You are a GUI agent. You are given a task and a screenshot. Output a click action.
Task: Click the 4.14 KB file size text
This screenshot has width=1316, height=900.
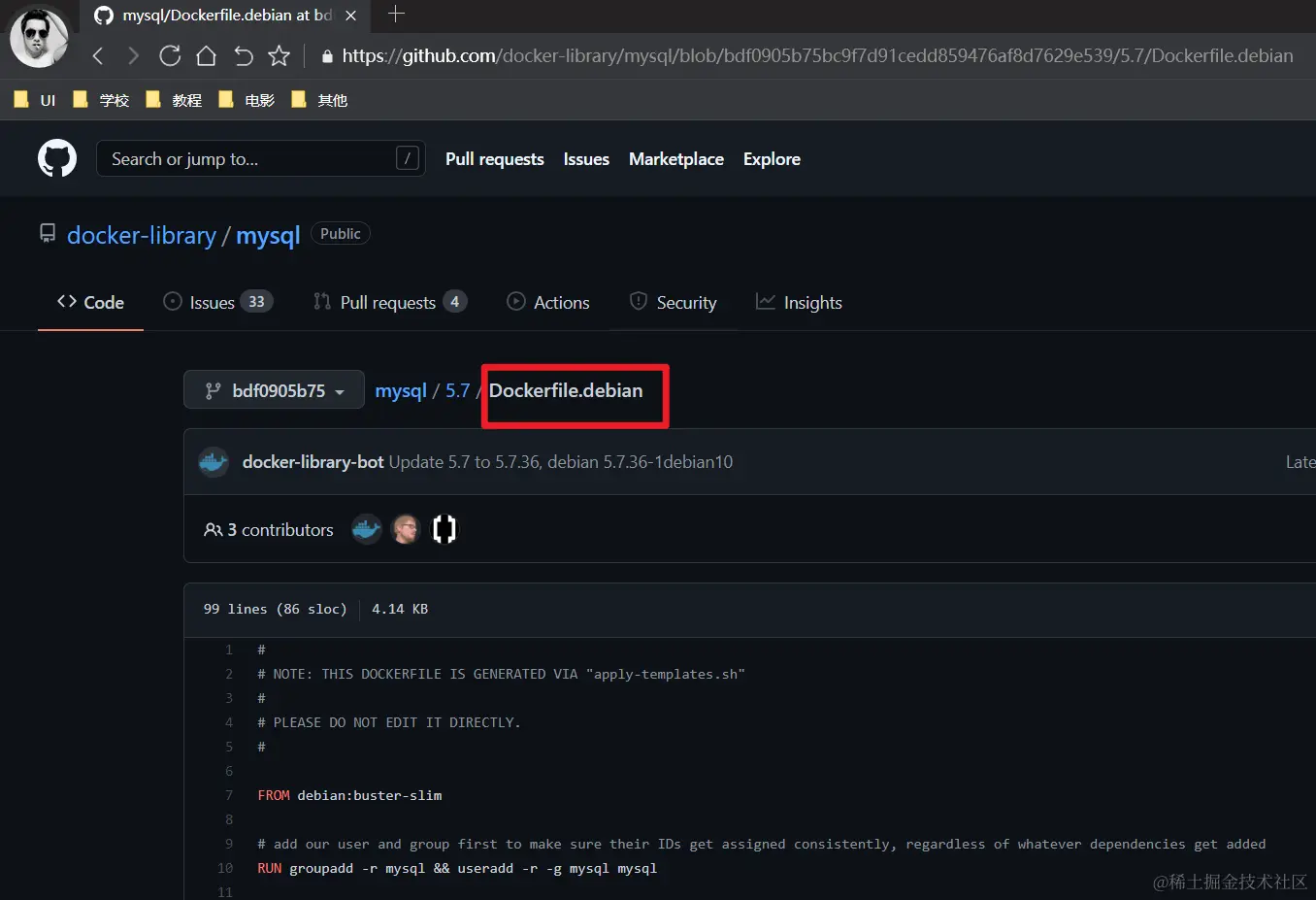pos(400,610)
